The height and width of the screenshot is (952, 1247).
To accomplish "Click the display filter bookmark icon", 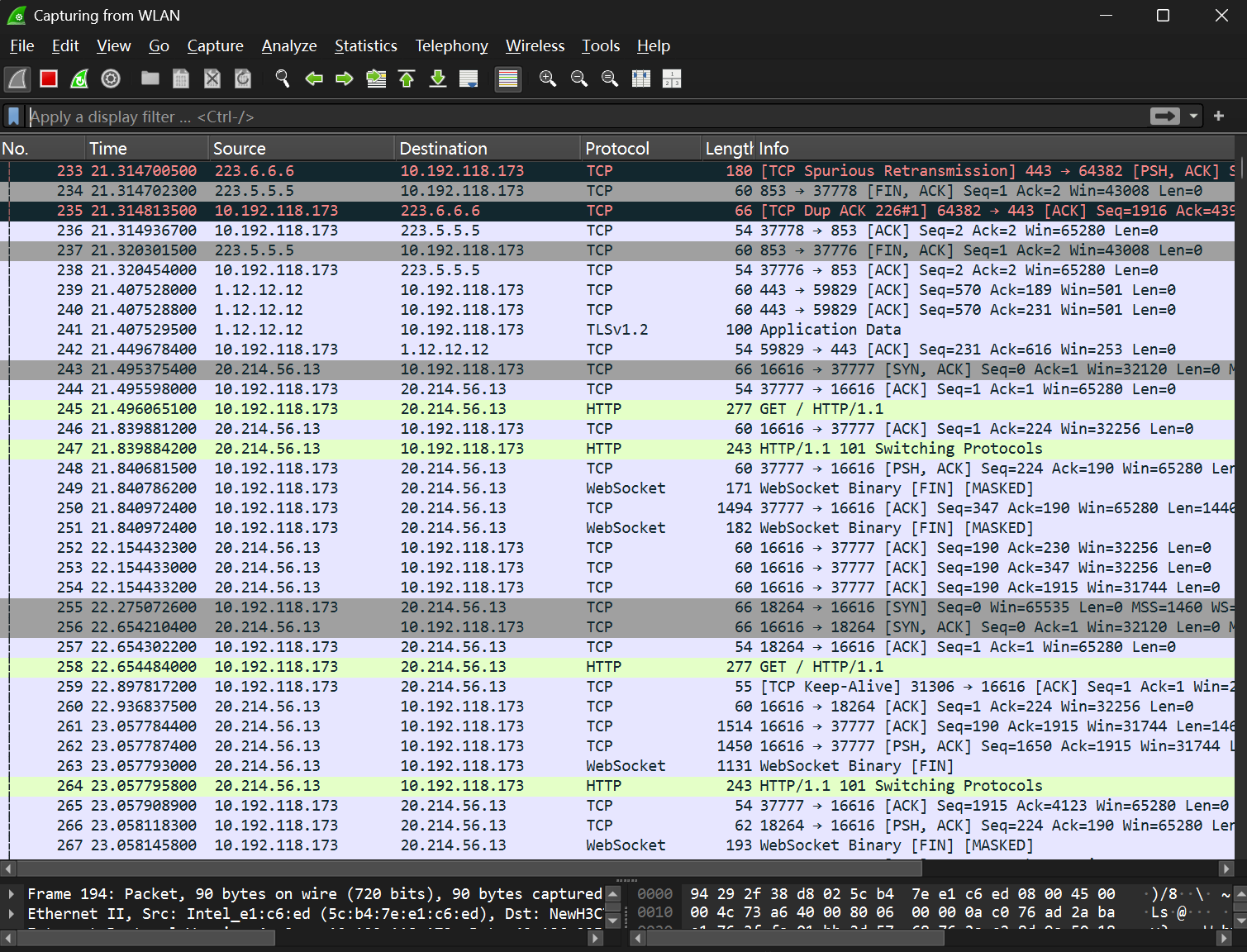I will pos(13,117).
